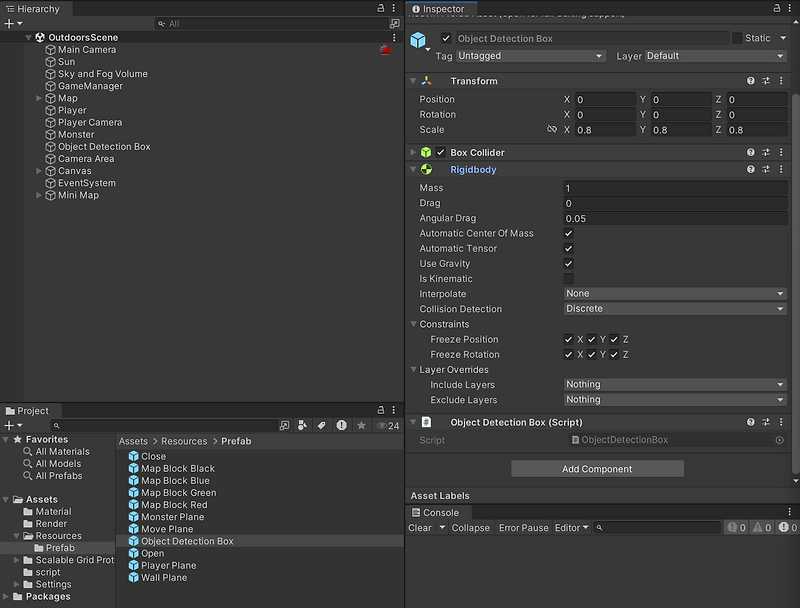Open Object Detection Box script options menu
This screenshot has width=800, height=608.
coord(781,422)
